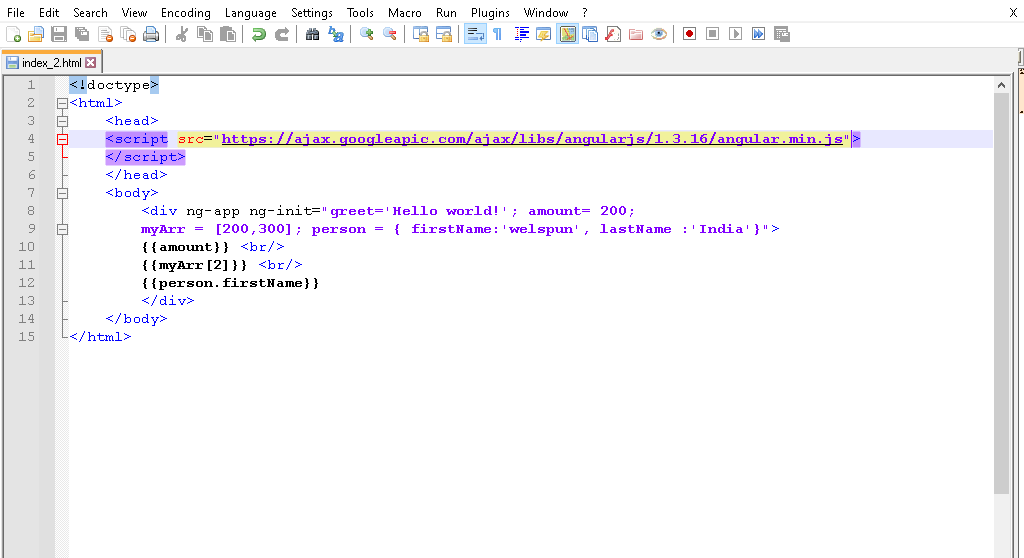This screenshot has height=558, width=1024.
Task: Save the file with the floppy disk icon
Action: pyautogui.click(x=59, y=34)
